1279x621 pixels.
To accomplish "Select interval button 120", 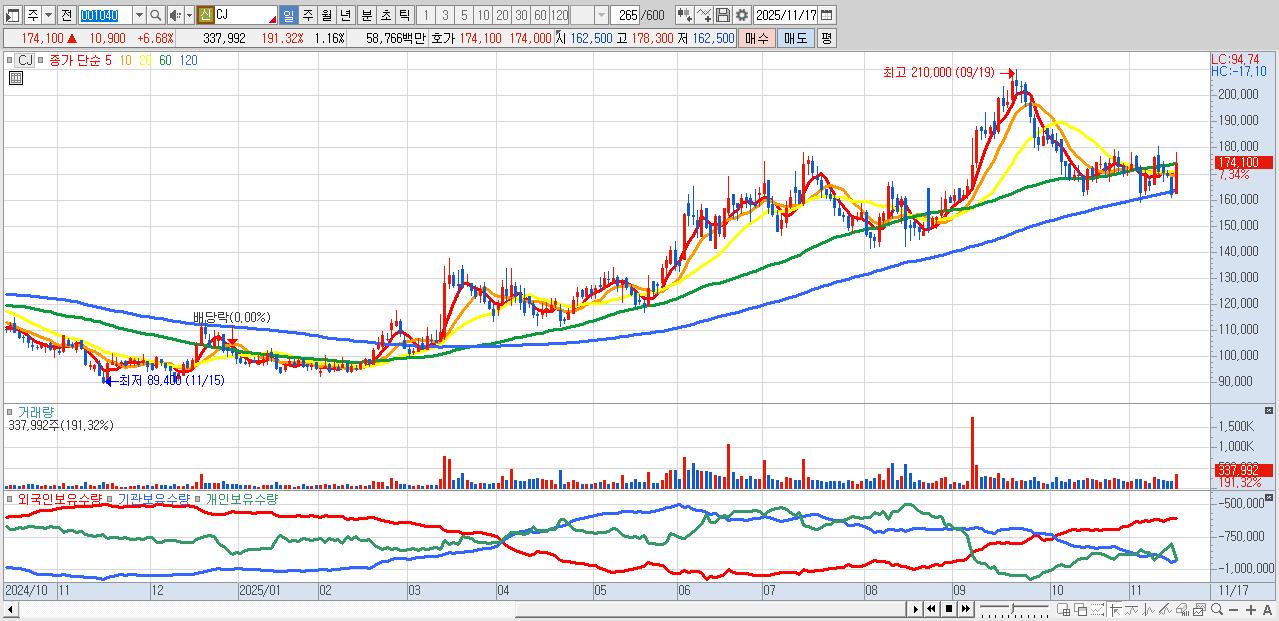I will (x=560, y=15).
